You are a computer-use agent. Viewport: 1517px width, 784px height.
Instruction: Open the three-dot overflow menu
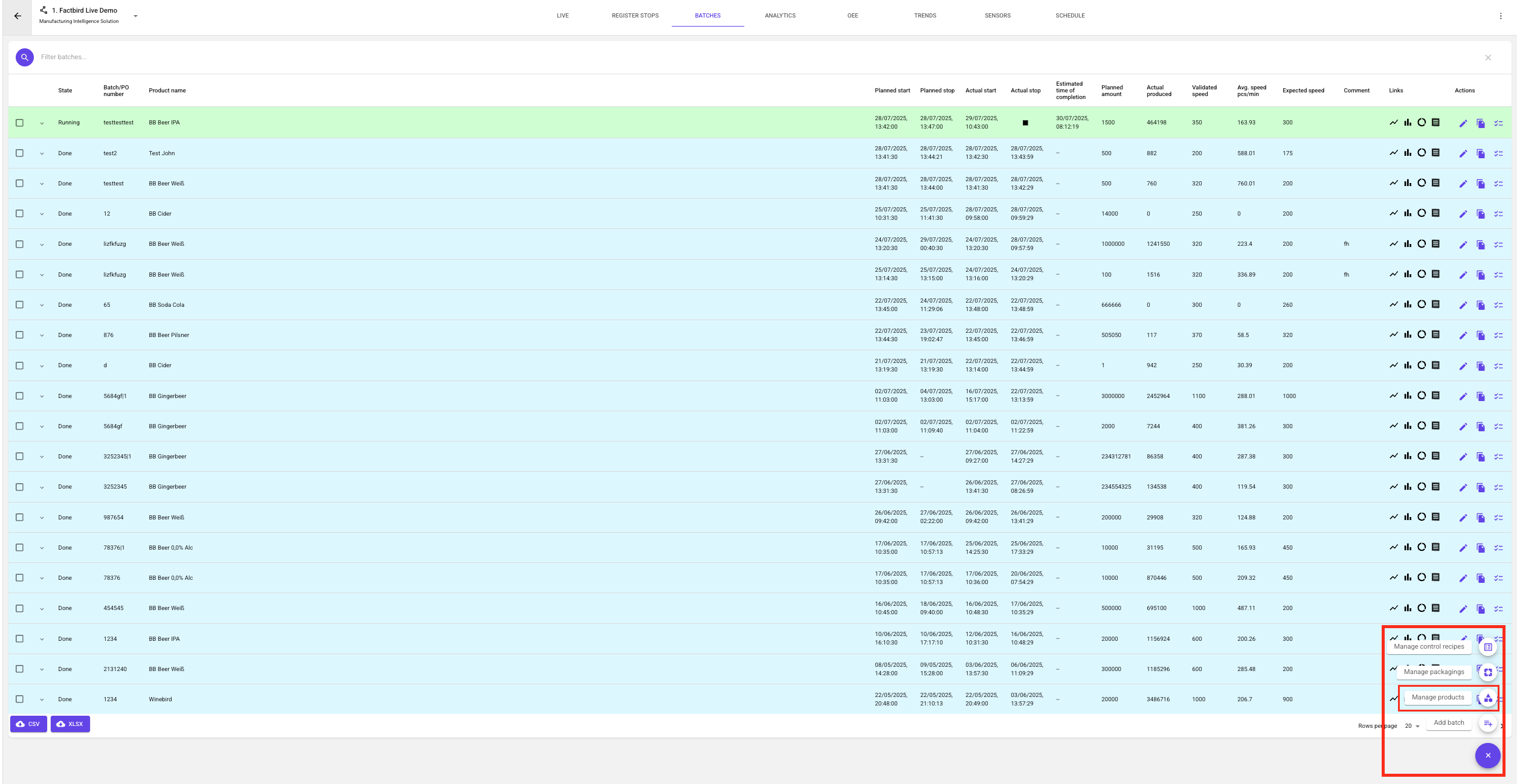[1501, 16]
